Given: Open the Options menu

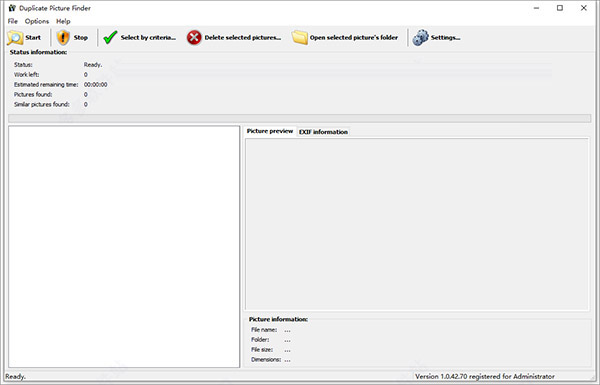Looking at the screenshot, I should click(37, 21).
